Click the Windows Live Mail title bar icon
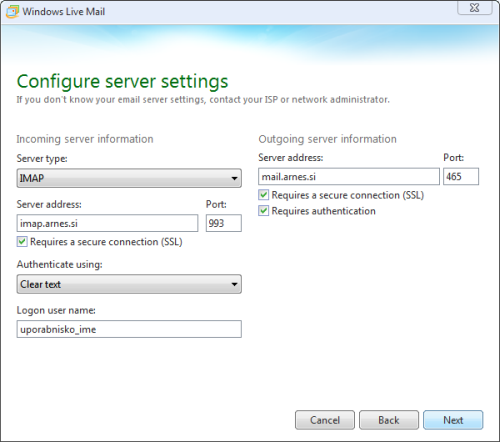The height and width of the screenshot is (442, 500). pos(12,12)
